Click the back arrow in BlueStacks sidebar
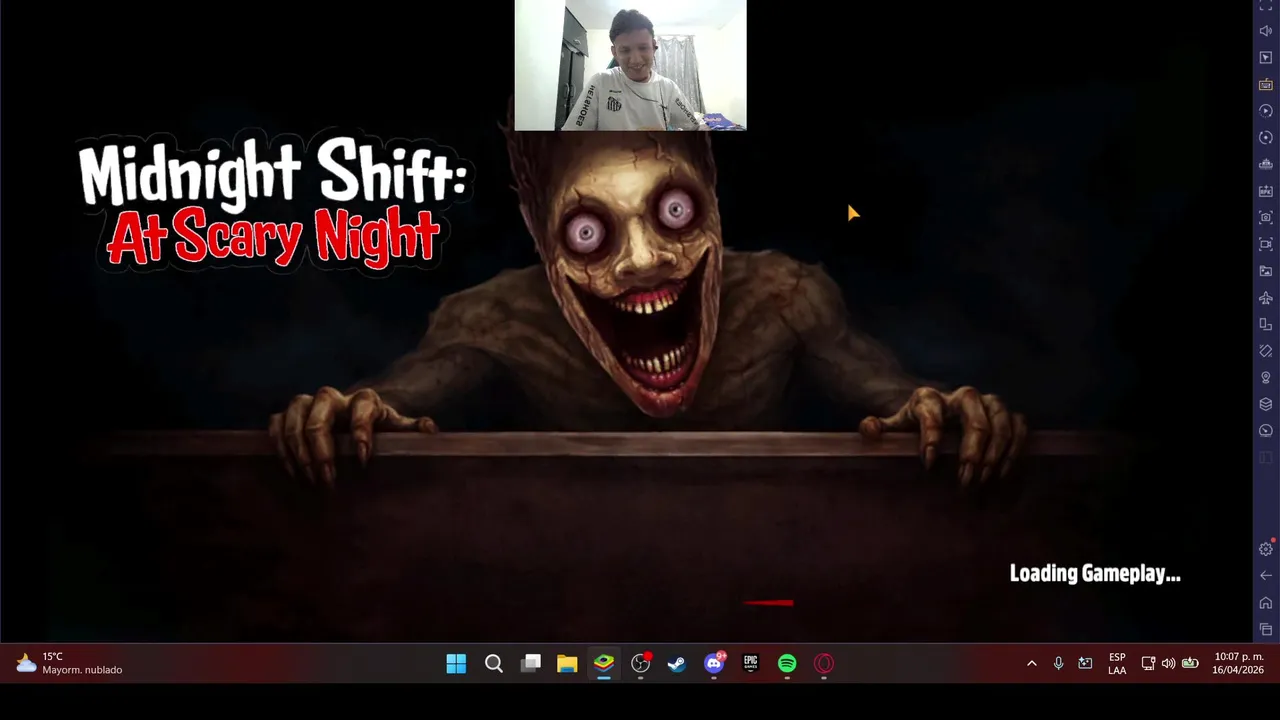Screen dimensions: 1280x720 [1265, 575]
